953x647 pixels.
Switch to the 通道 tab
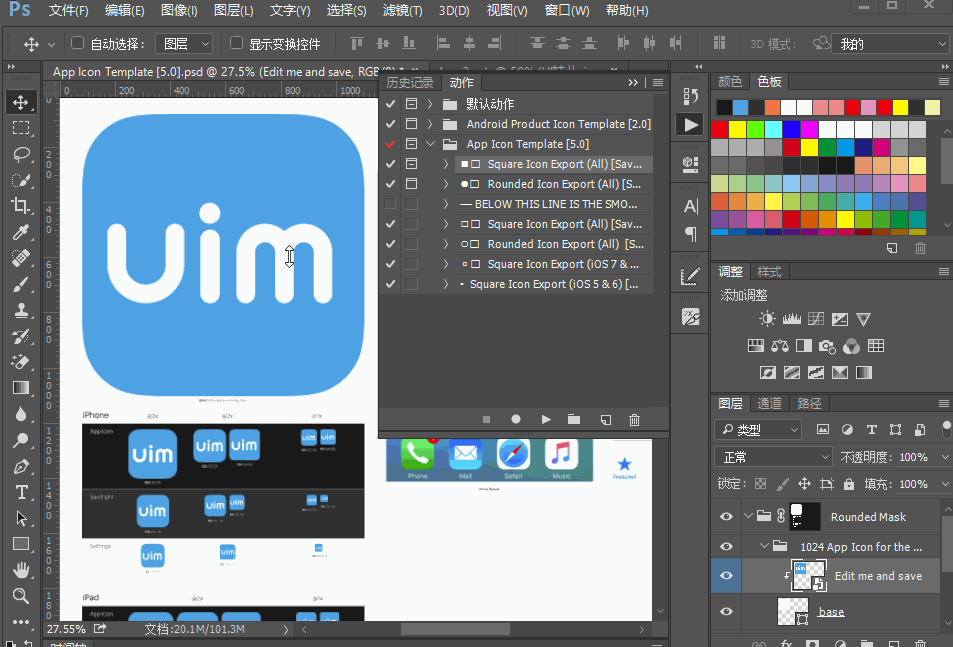click(769, 403)
